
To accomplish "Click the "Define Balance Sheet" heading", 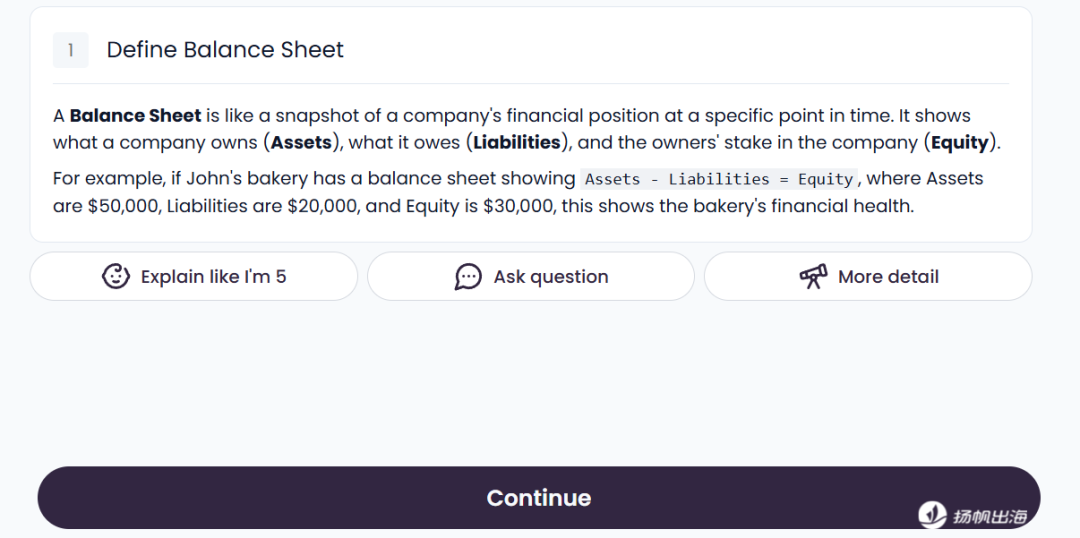I will click(x=225, y=50).
